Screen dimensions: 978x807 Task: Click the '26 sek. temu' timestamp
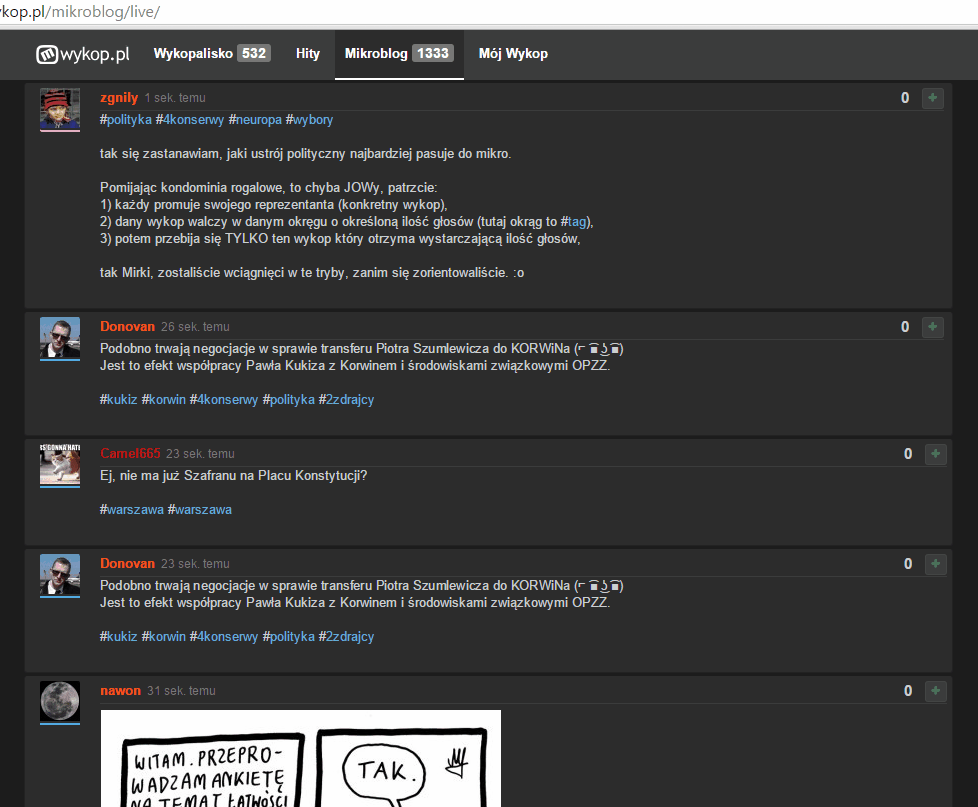click(x=195, y=327)
